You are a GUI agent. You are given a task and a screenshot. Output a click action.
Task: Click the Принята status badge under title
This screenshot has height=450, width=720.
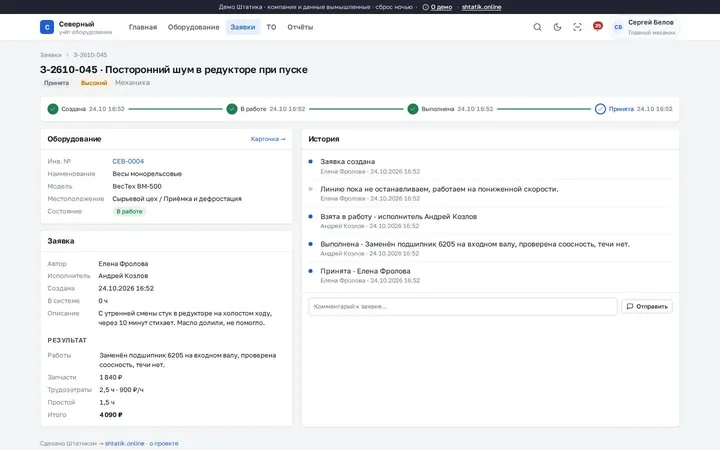tap(56, 83)
